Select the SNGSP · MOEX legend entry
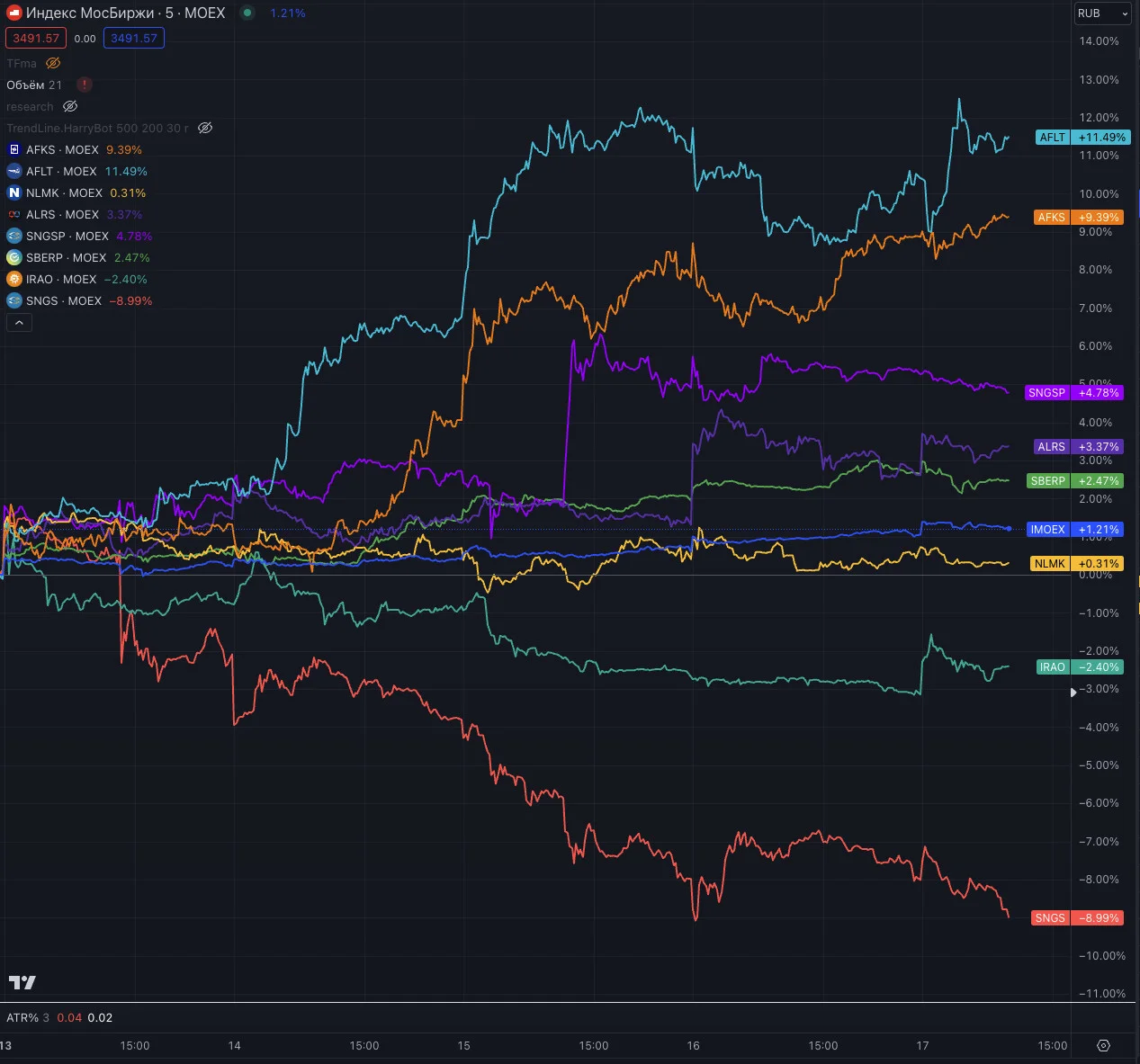This screenshot has height=1064, width=1140. click(67, 236)
